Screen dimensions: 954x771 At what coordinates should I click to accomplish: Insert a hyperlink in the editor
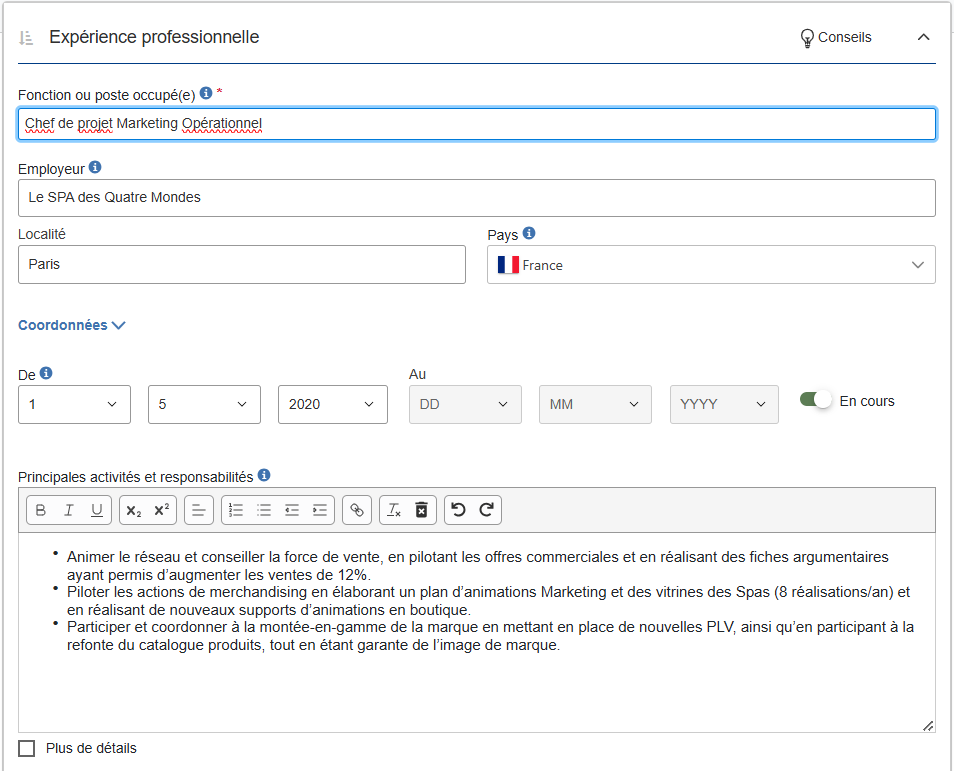[x=356, y=510]
